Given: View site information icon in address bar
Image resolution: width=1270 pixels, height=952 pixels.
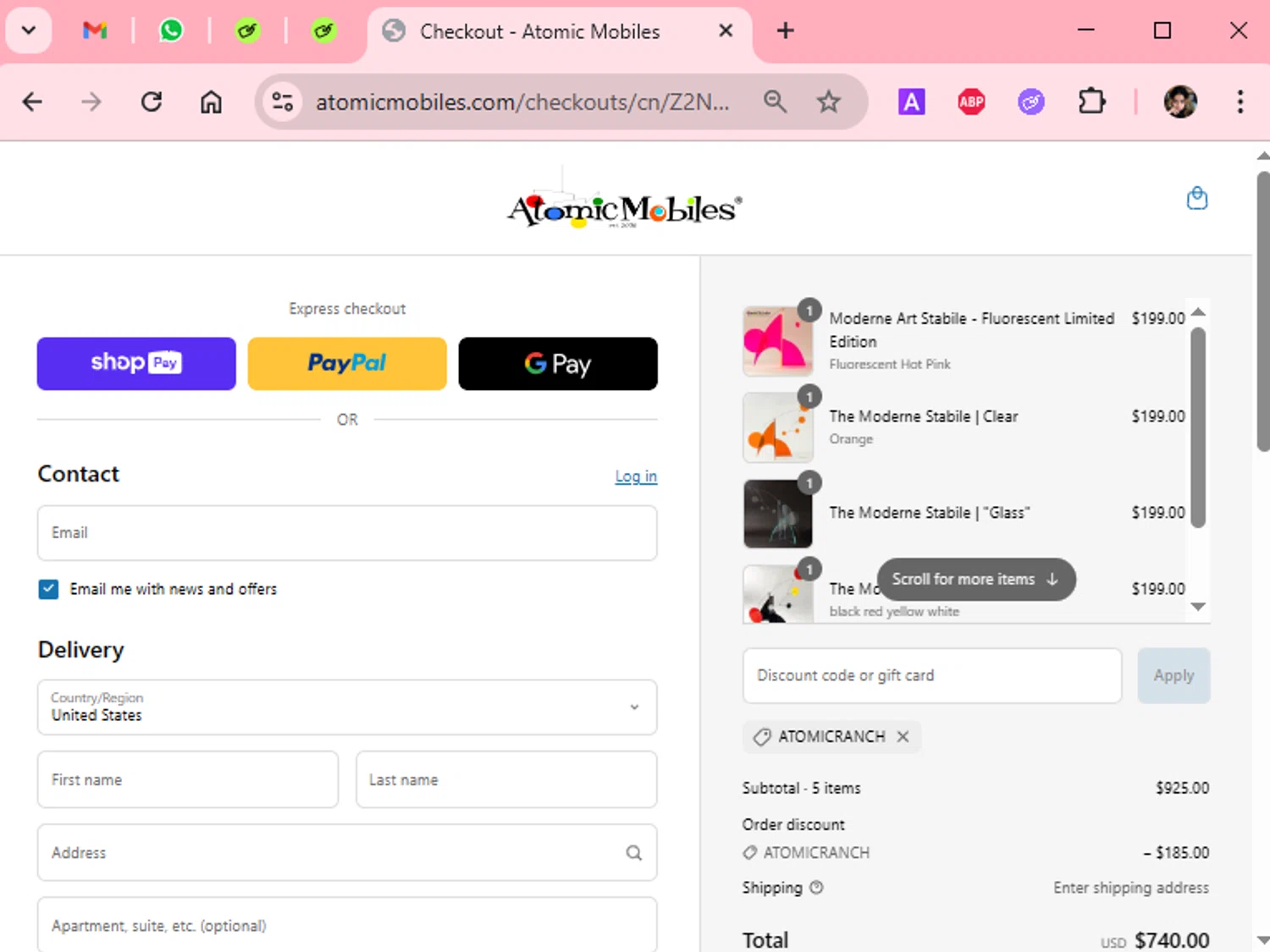Looking at the screenshot, I should (283, 102).
